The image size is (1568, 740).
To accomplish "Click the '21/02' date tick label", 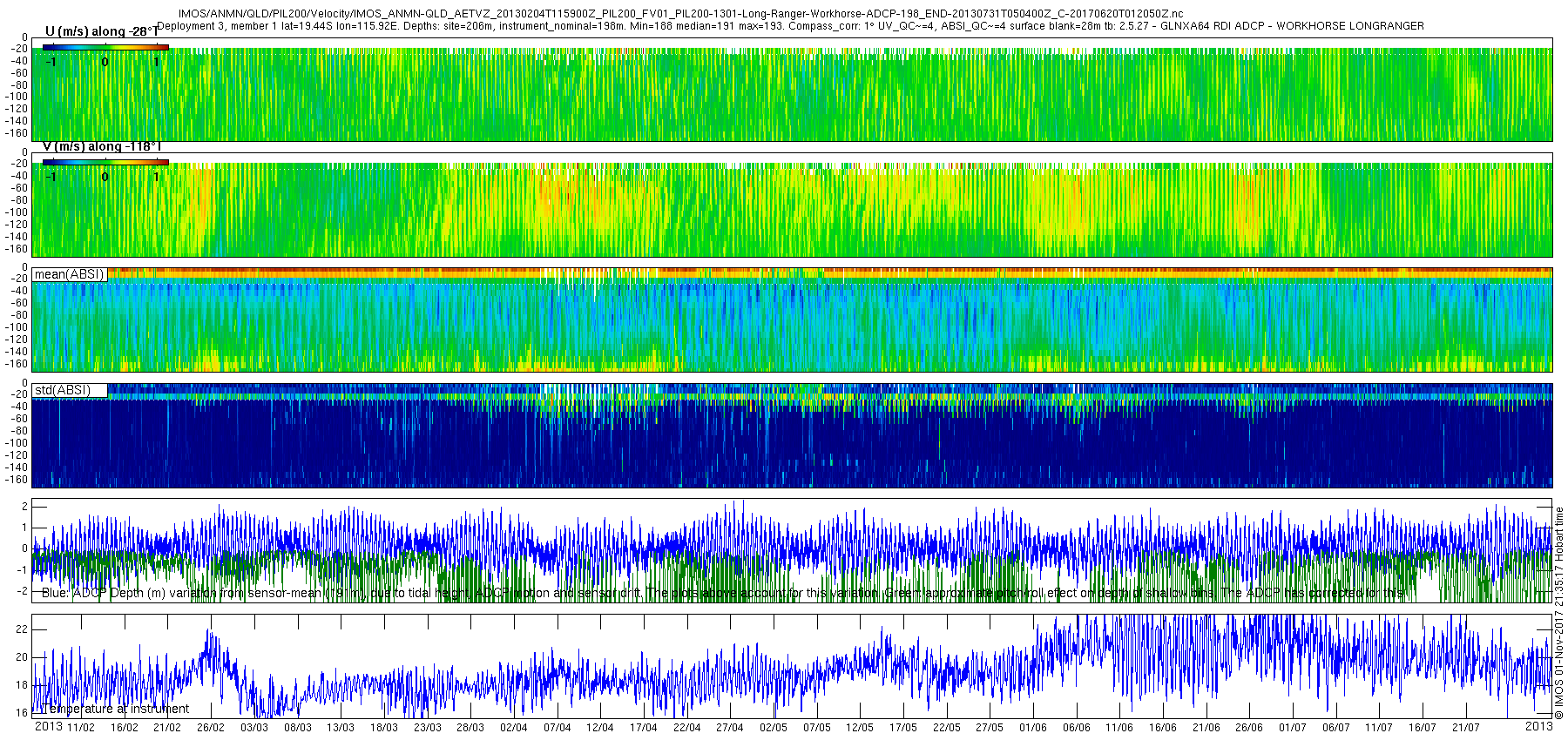I will tap(167, 728).
